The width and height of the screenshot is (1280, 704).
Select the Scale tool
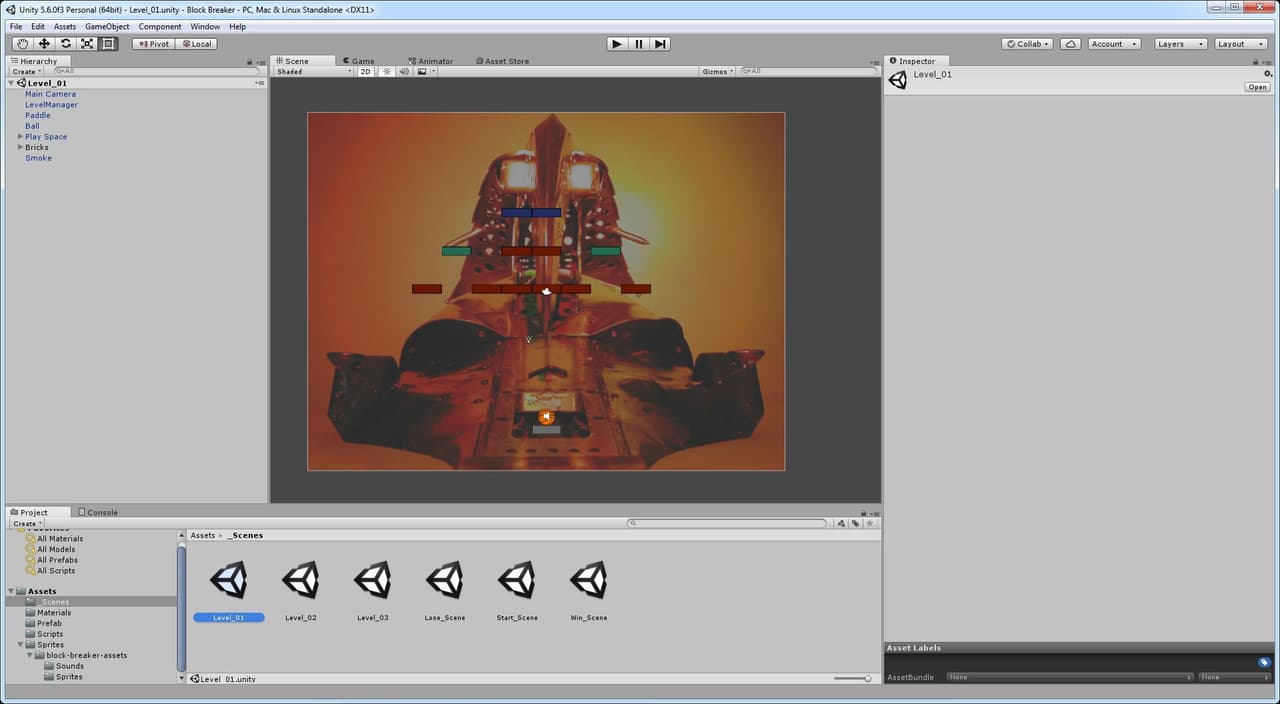click(87, 44)
